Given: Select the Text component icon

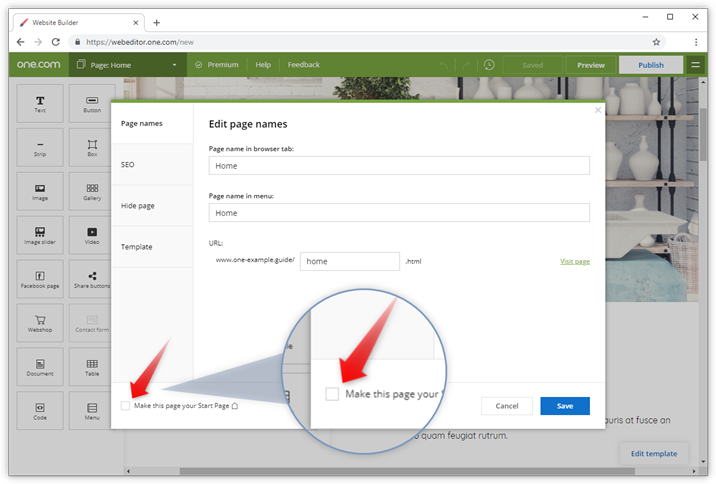Looking at the screenshot, I should (40, 103).
